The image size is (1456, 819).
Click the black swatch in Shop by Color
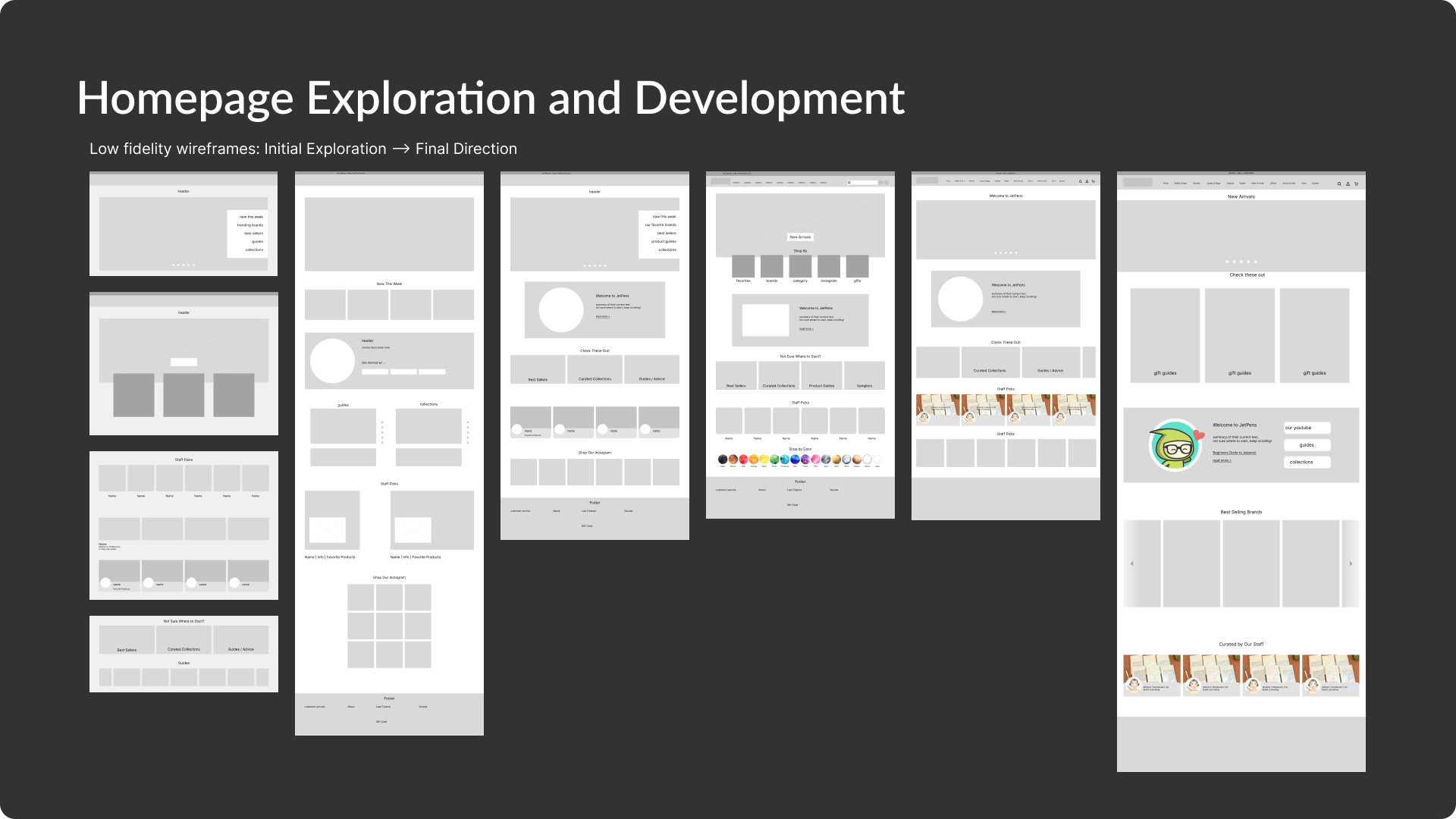(x=723, y=459)
